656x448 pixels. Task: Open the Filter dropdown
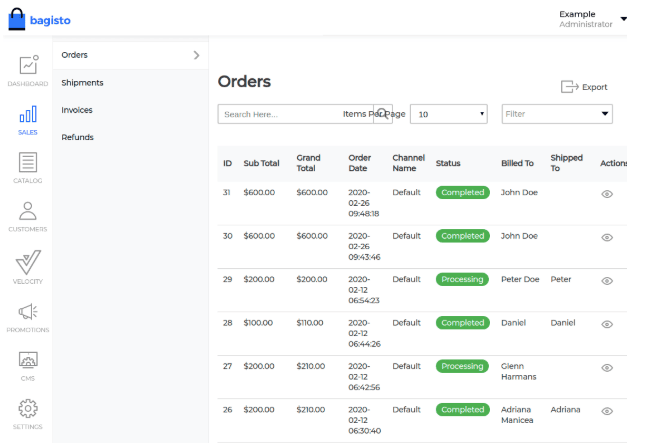557,114
